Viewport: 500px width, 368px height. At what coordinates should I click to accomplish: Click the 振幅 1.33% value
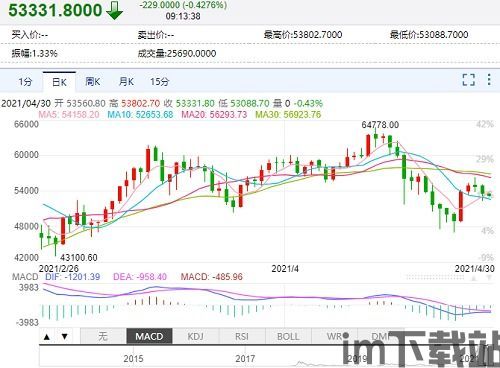pyautogui.click(x=44, y=53)
